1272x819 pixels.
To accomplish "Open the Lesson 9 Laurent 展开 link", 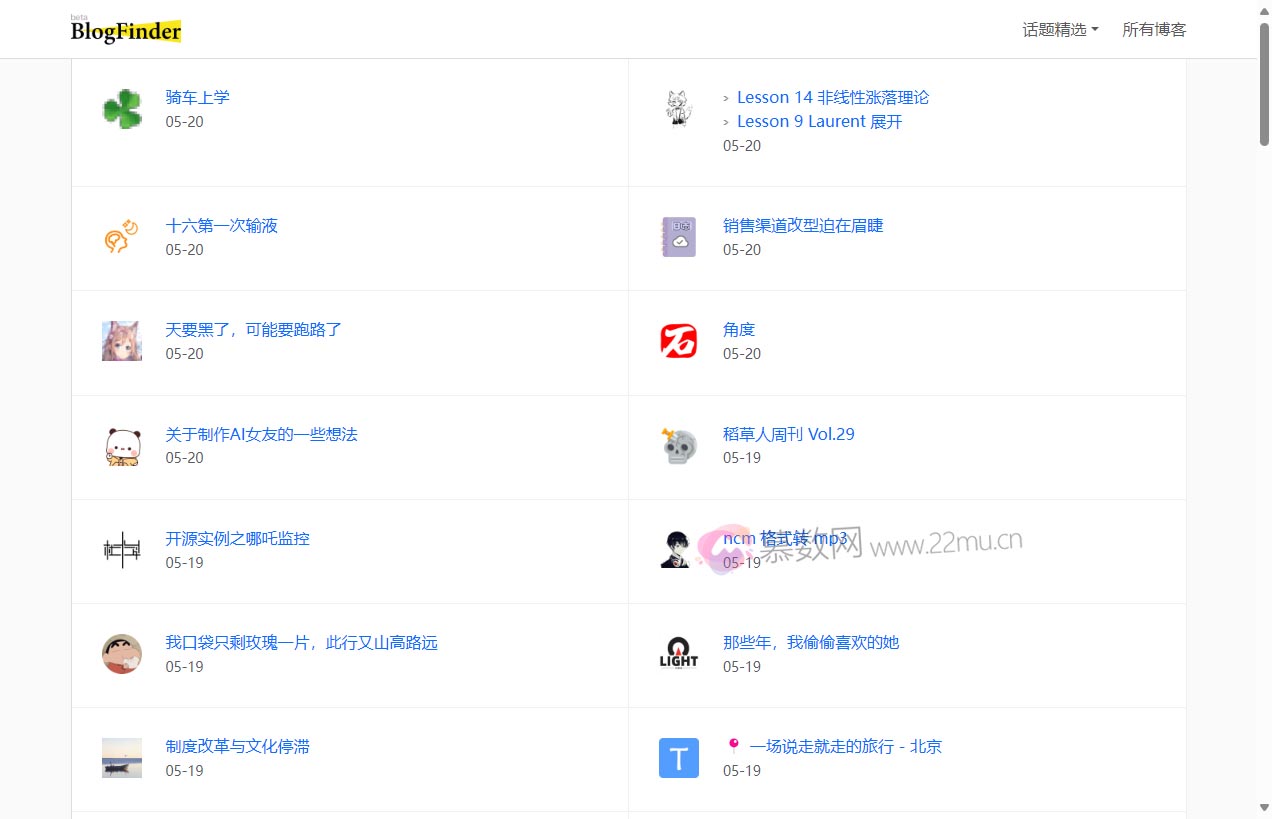I will click(819, 121).
